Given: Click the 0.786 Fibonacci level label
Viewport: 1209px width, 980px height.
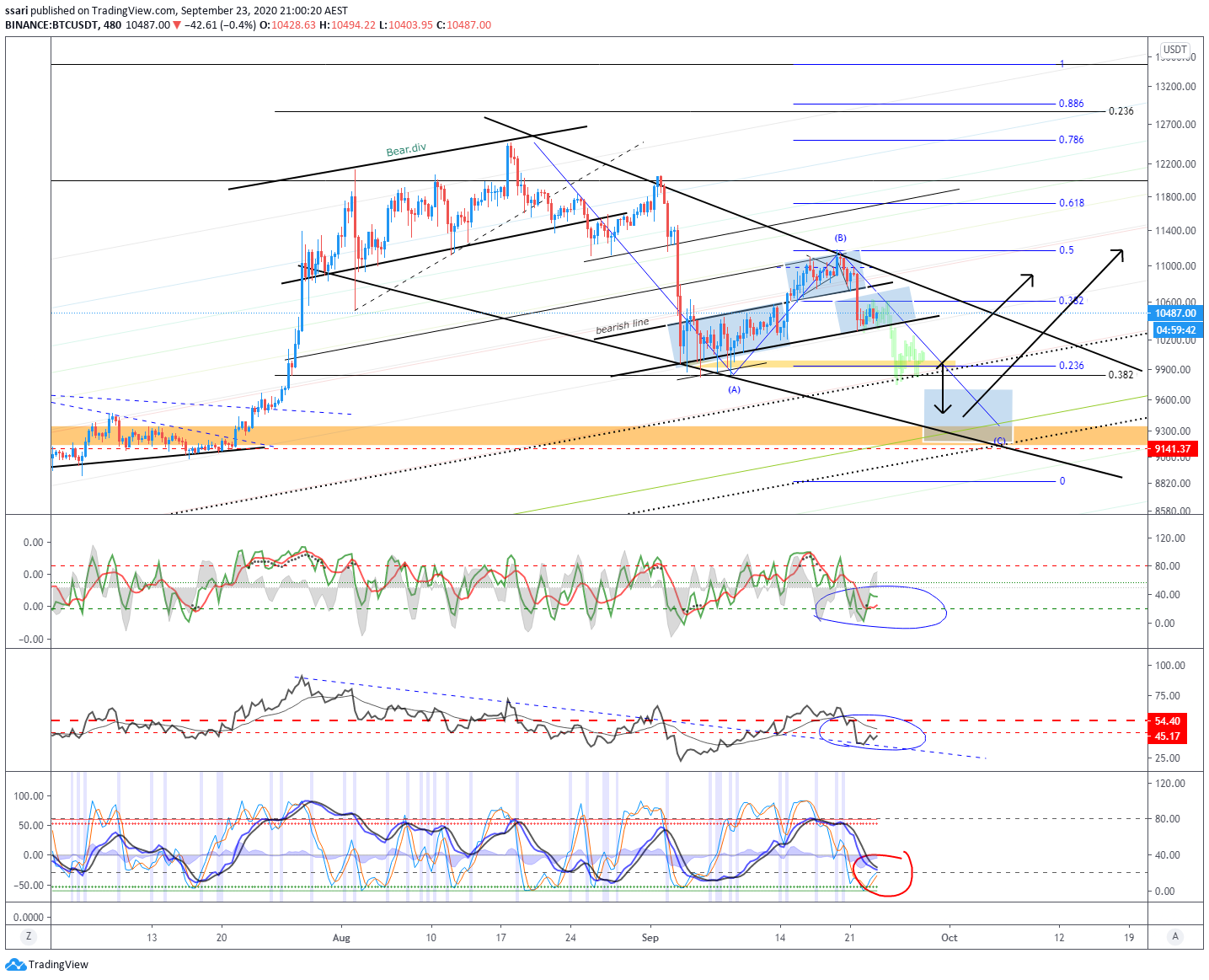Looking at the screenshot, I should pos(1071,140).
